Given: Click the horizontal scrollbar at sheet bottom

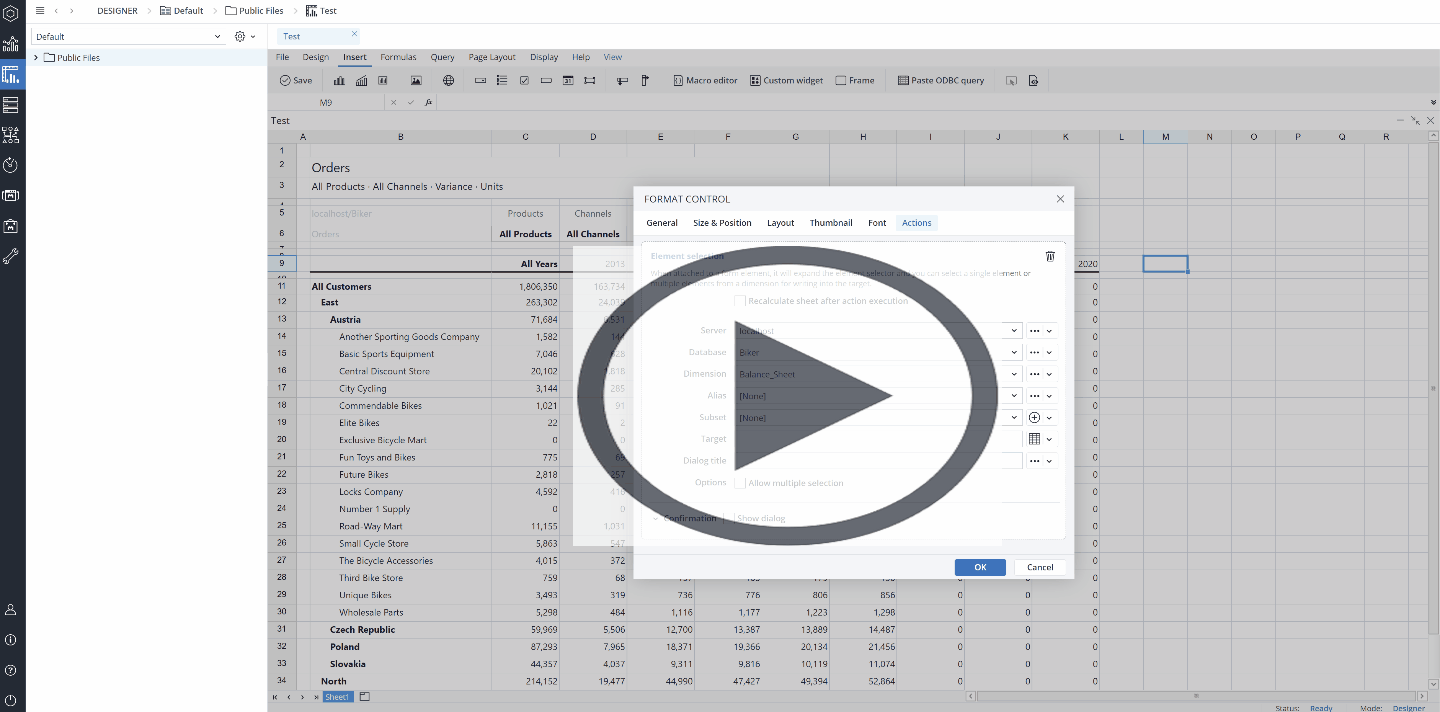Looking at the screenshot, I should pos(1197,697).
